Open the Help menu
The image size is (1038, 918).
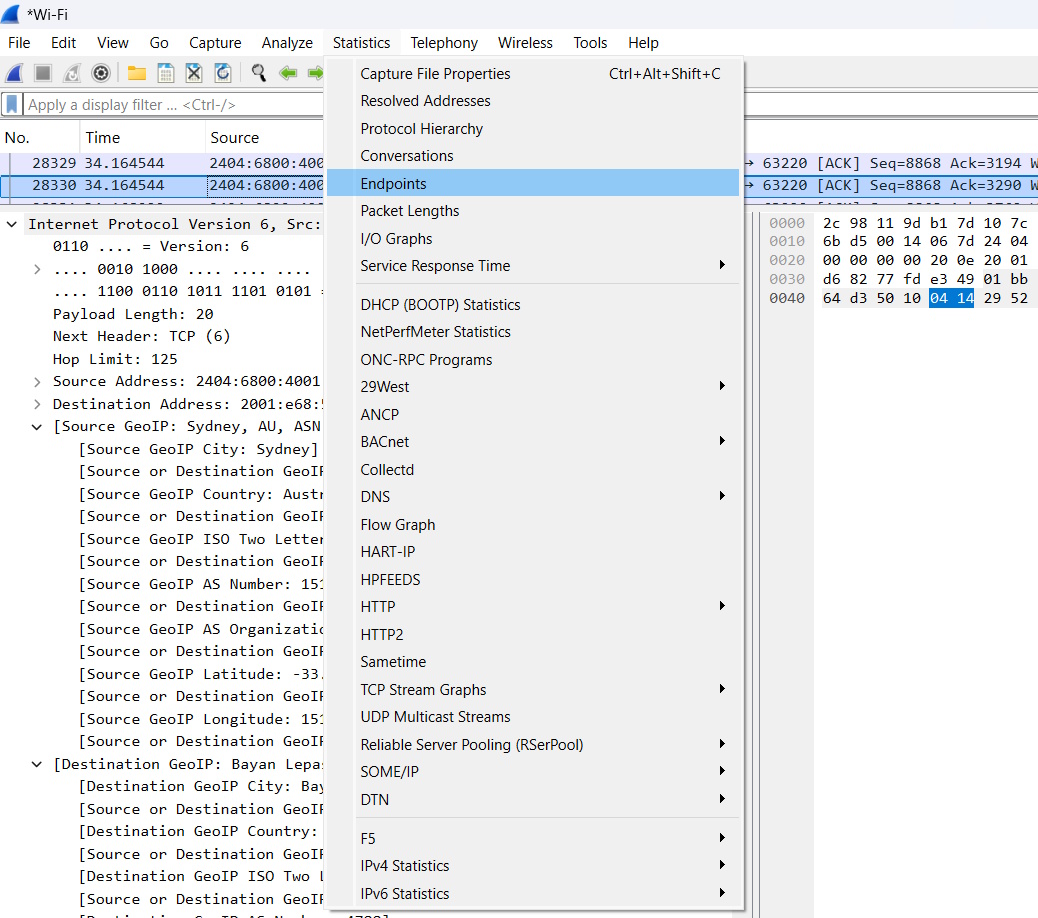tap(643, 43)
